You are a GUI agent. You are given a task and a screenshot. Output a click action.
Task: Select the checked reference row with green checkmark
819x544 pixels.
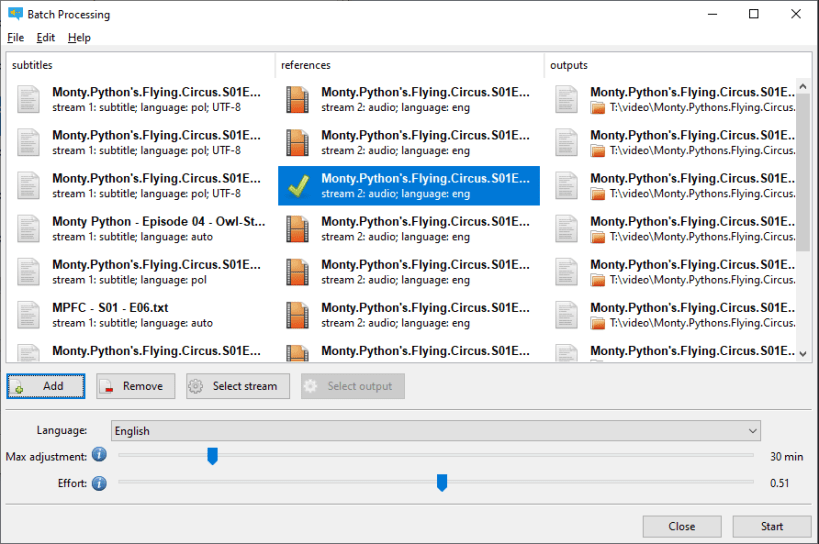pos(409,186)
